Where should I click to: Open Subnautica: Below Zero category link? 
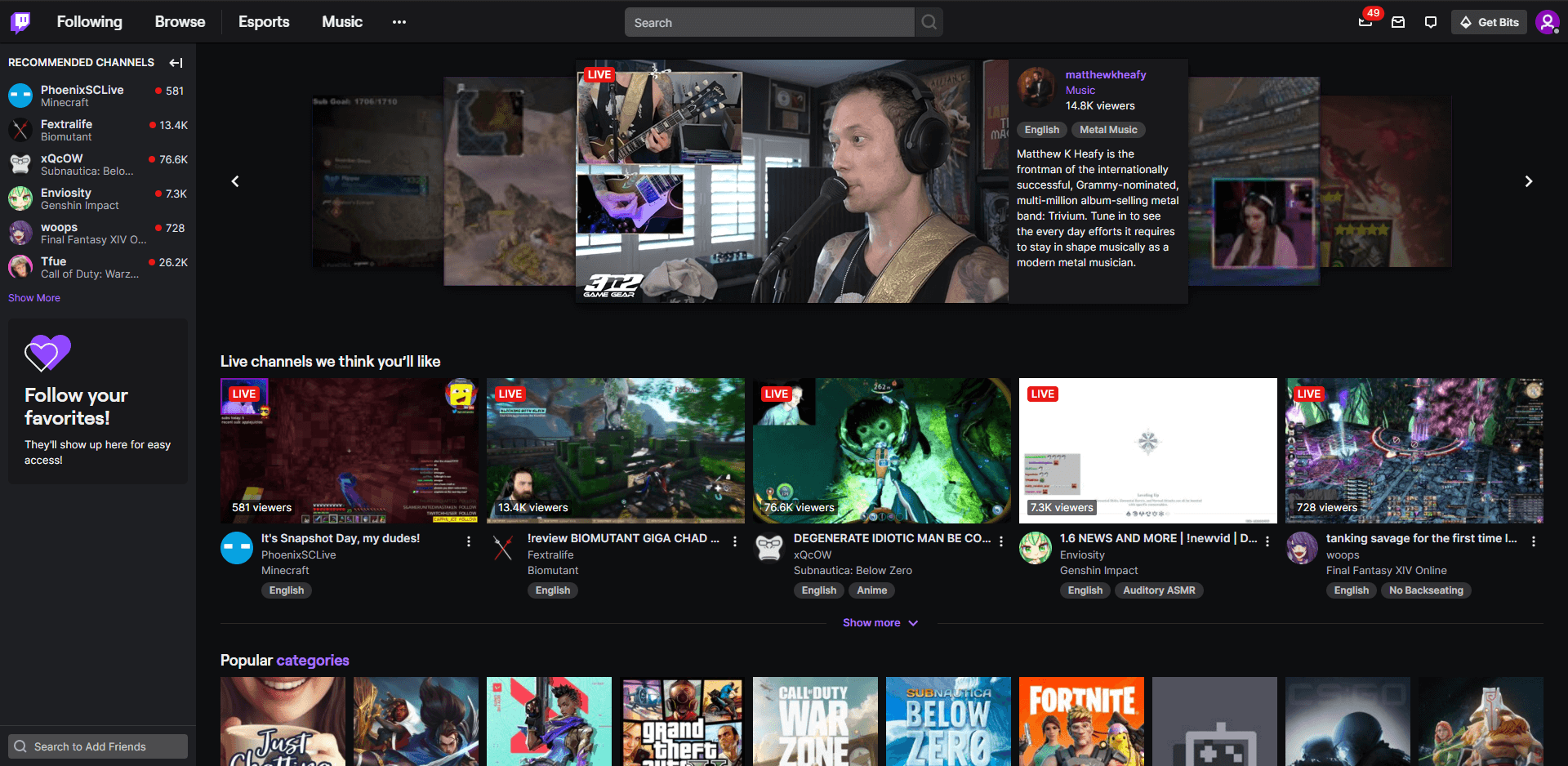tap(853, 571)
